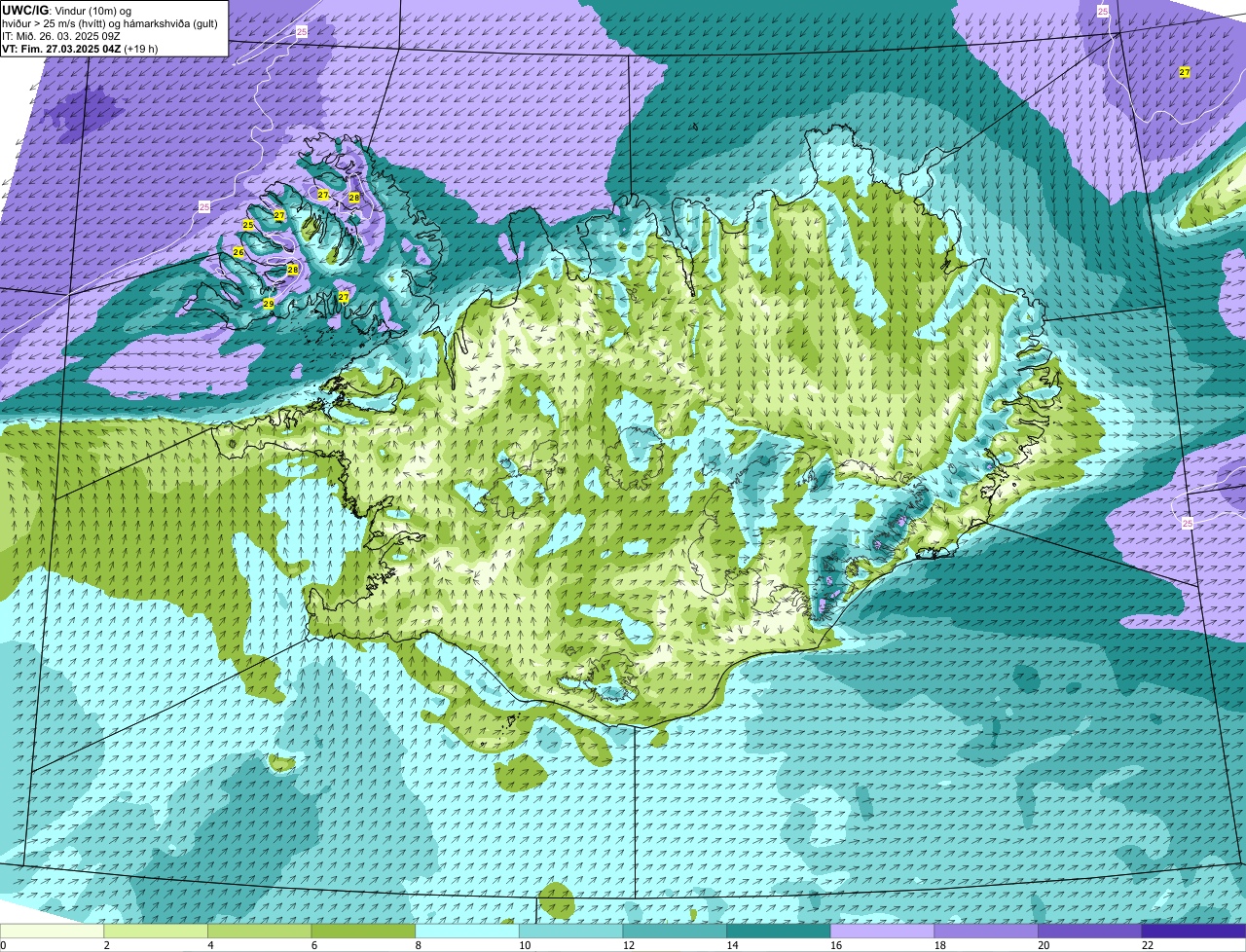Click the 0–2 m/s palest legend swatch
1246x952 pixels.
coord(53,931)
